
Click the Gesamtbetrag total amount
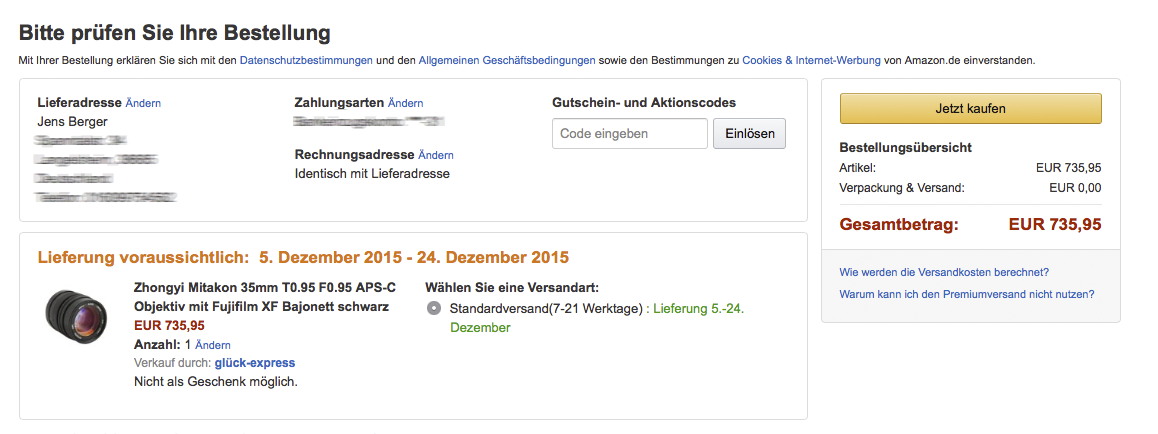click(1055, 224)
